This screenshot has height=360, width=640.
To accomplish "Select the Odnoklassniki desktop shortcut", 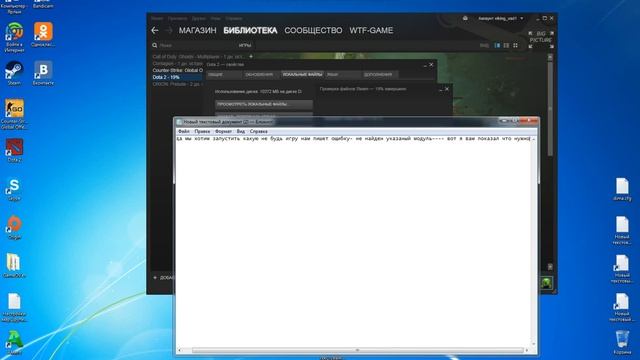I will (43, 35).
